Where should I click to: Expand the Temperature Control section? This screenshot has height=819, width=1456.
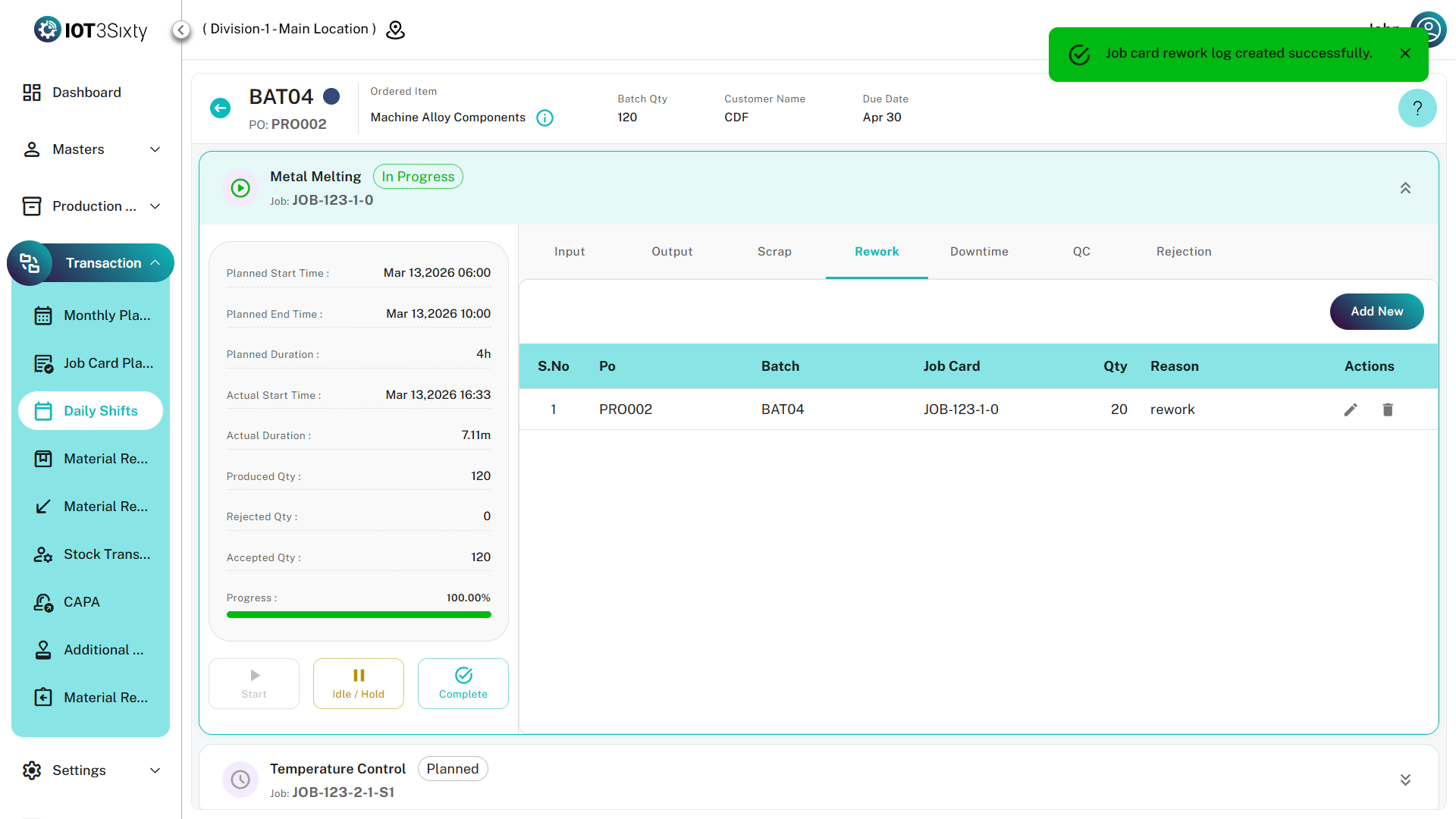click(1405, 780)
